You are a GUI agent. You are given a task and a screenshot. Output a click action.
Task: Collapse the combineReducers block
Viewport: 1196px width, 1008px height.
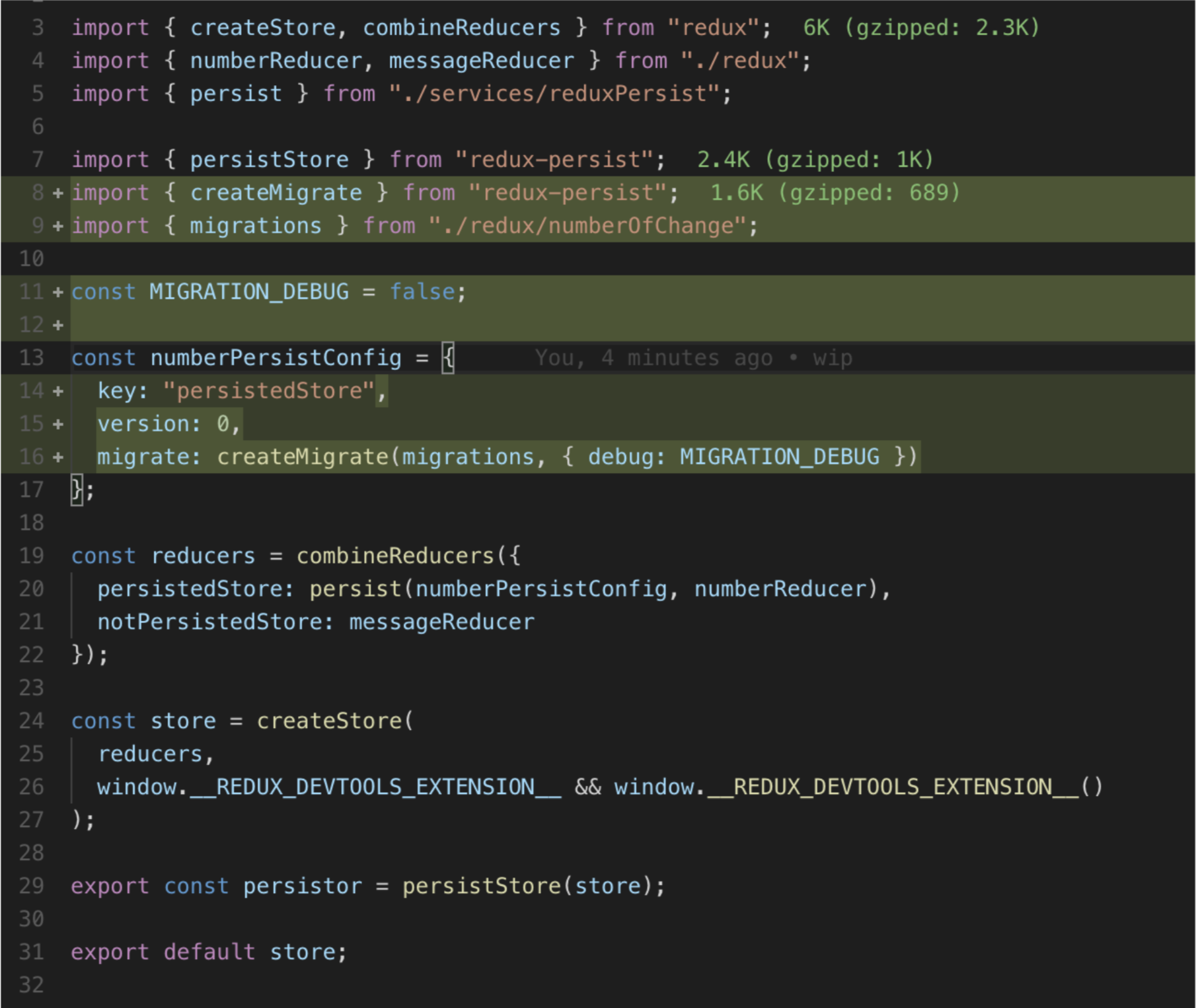pyautogui.click(x=63, y=556)
